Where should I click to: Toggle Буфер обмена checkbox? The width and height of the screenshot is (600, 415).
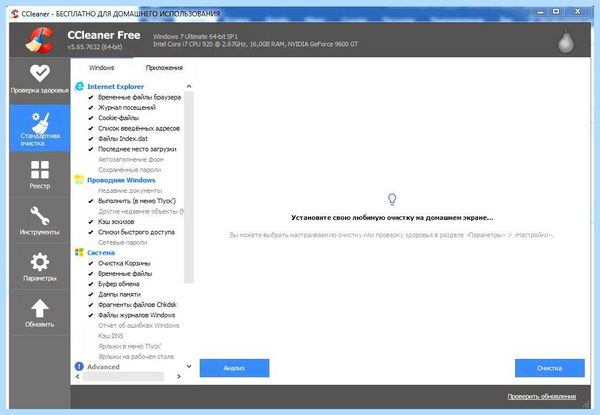click(x=91, y=284)
